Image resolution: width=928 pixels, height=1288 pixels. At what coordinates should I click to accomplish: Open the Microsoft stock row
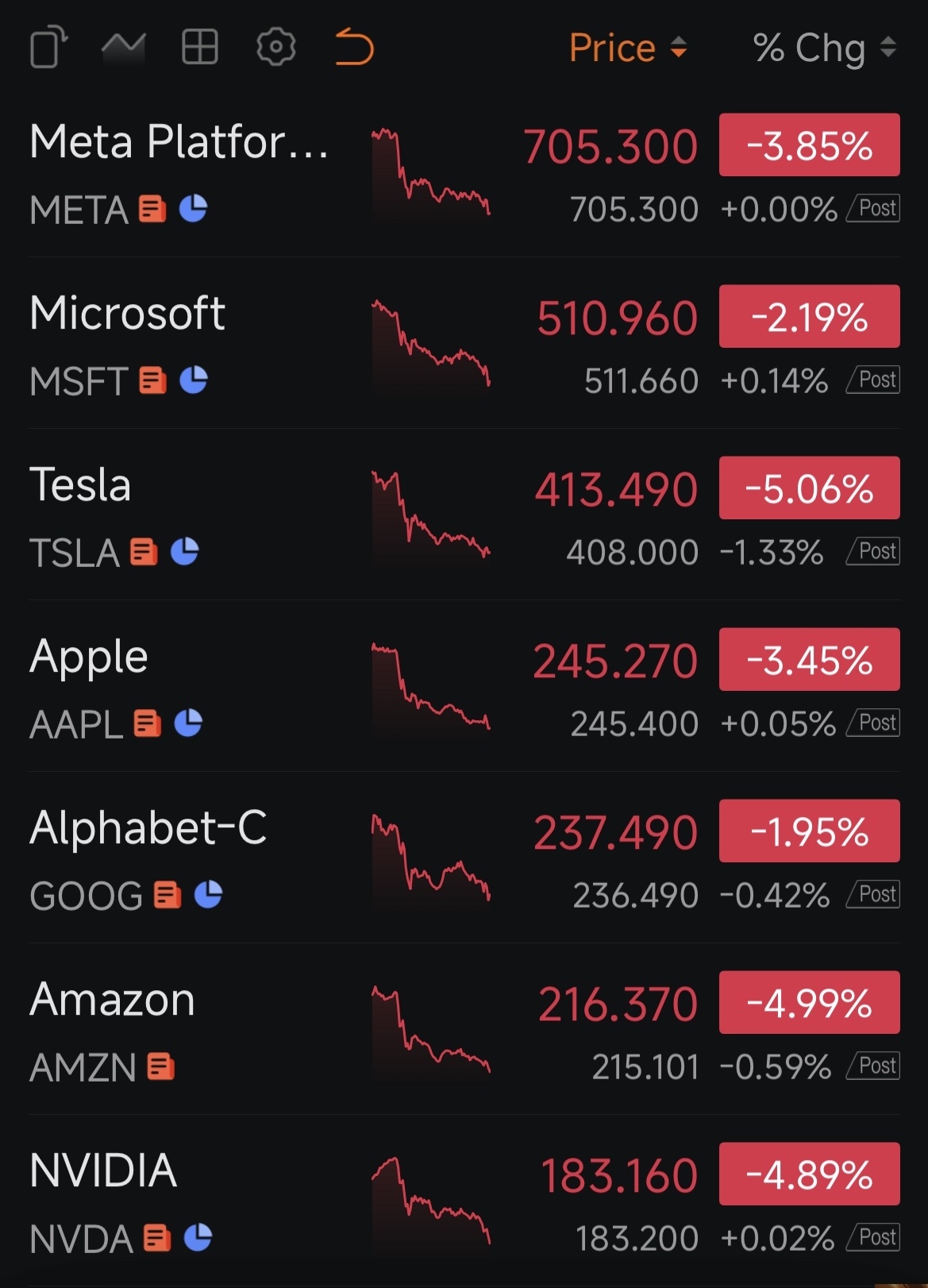[127, 314]
